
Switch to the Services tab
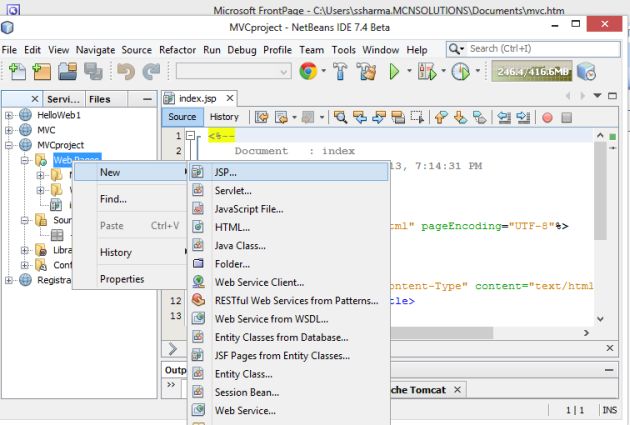click(x=63, y=99)
